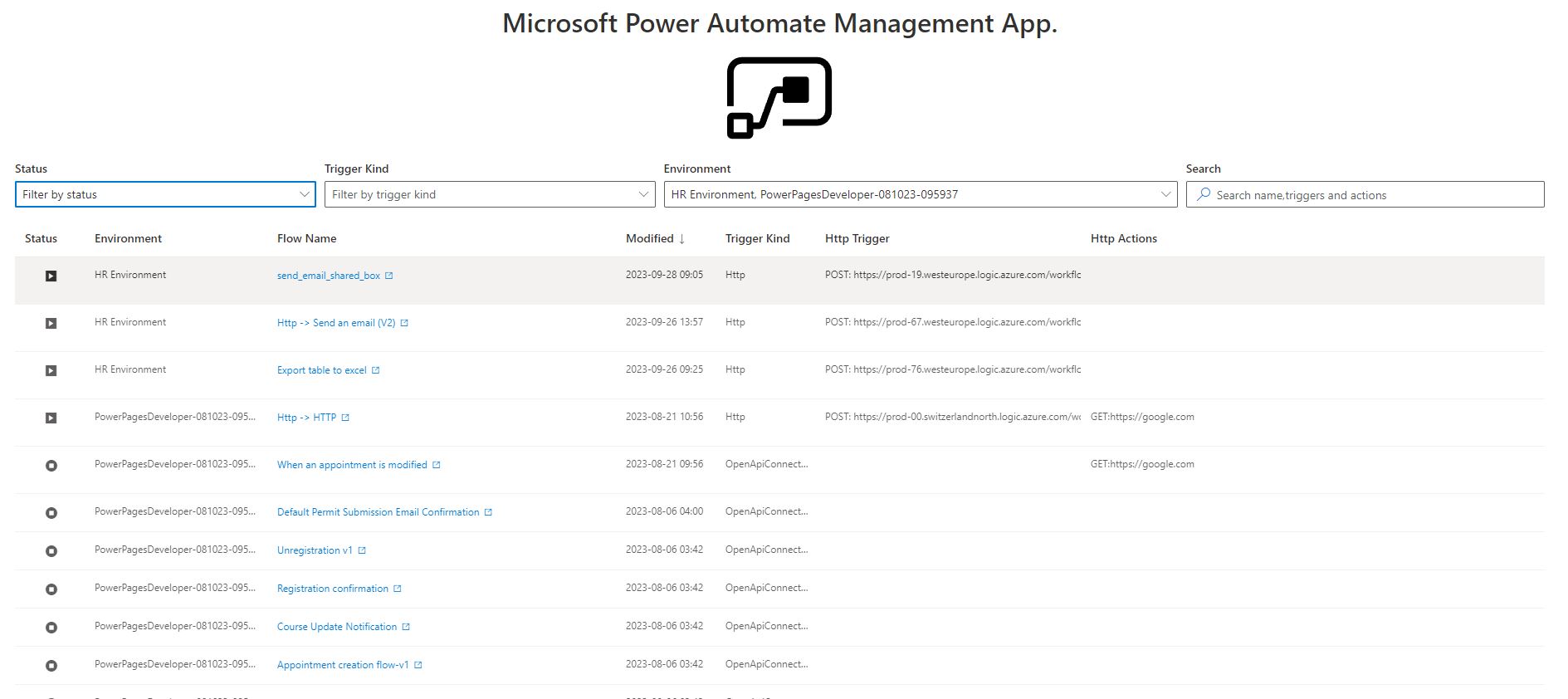Click GET google.com action in appointment modified row

click(x=1142, y=464)
